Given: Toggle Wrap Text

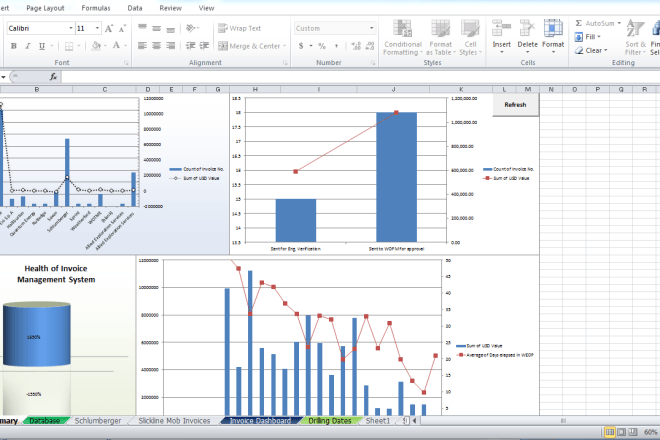Looking at the screenshot, I should [x=240, y=28].
